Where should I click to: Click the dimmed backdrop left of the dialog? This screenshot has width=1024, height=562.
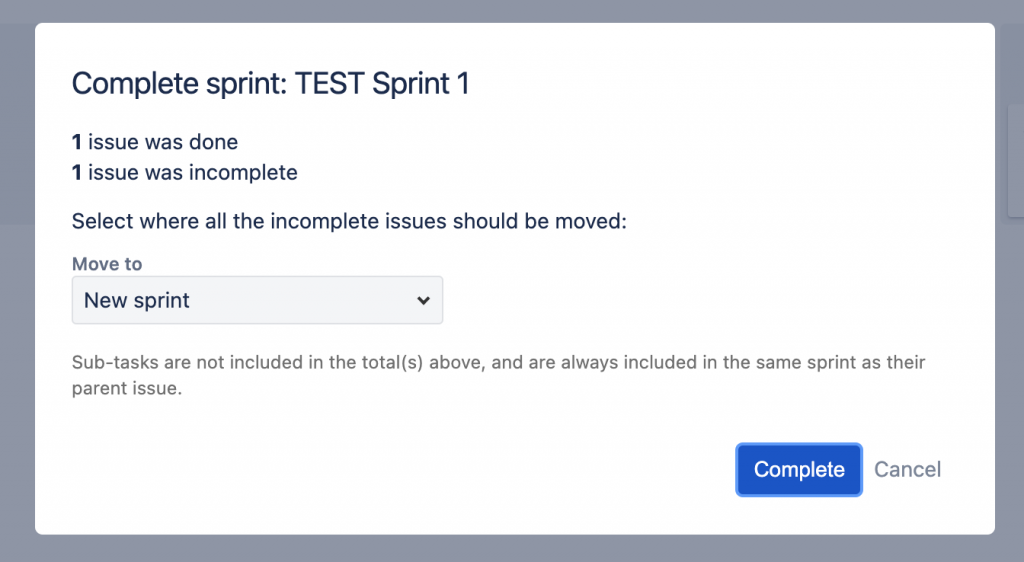[17, 300]
